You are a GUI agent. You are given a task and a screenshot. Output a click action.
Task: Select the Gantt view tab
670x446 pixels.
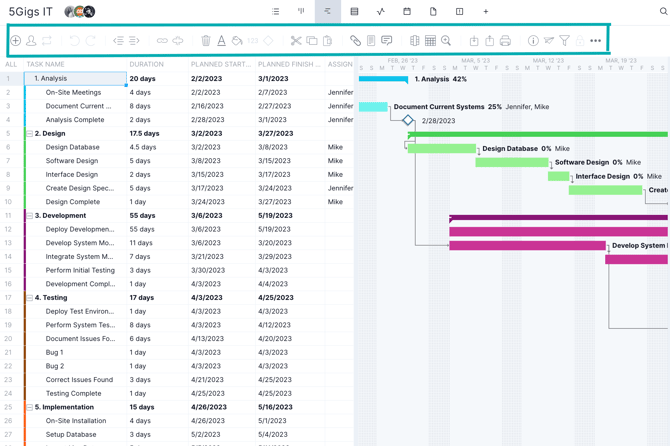328,12
